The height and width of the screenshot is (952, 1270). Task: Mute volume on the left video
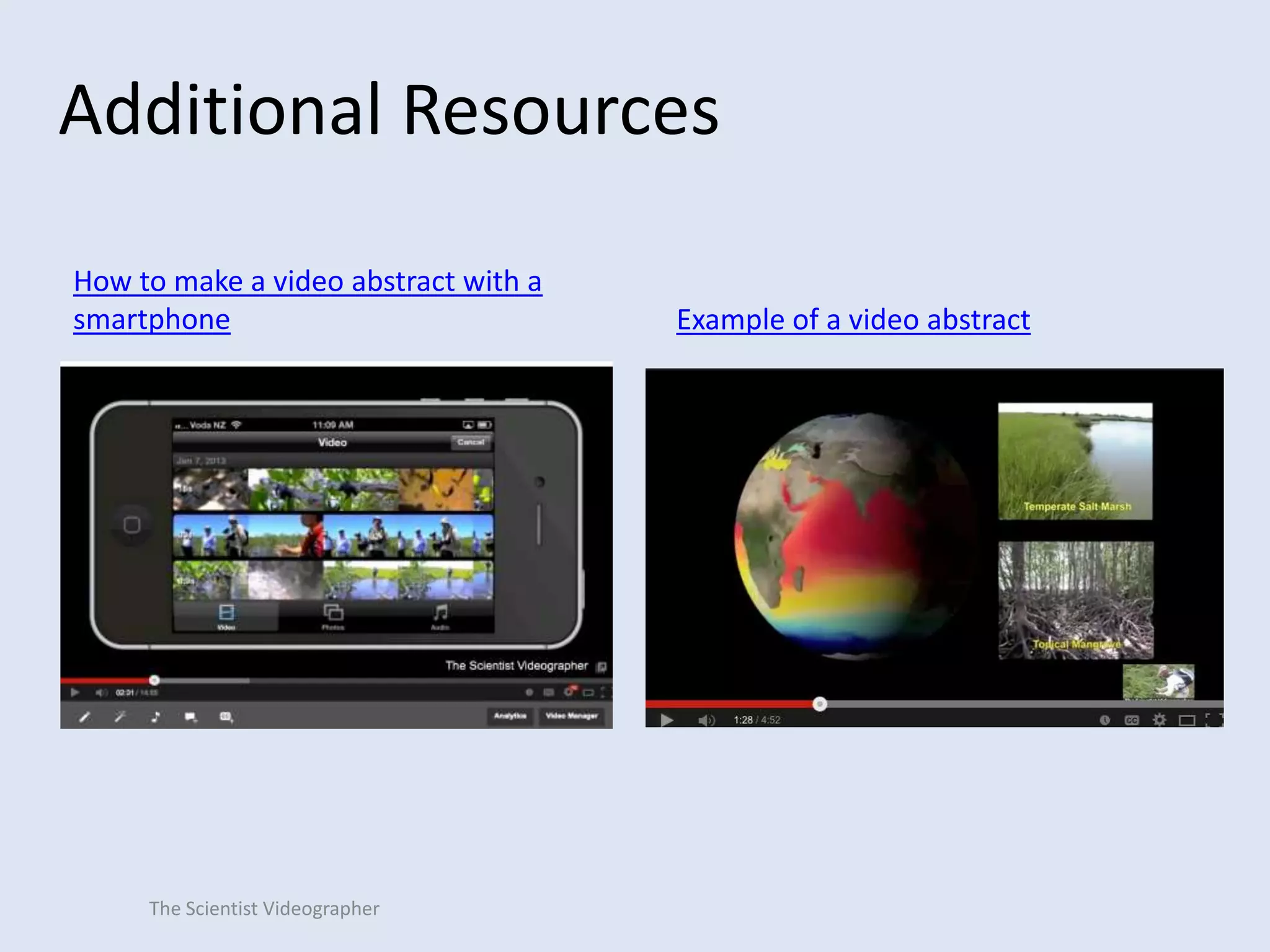click(100, 692)
